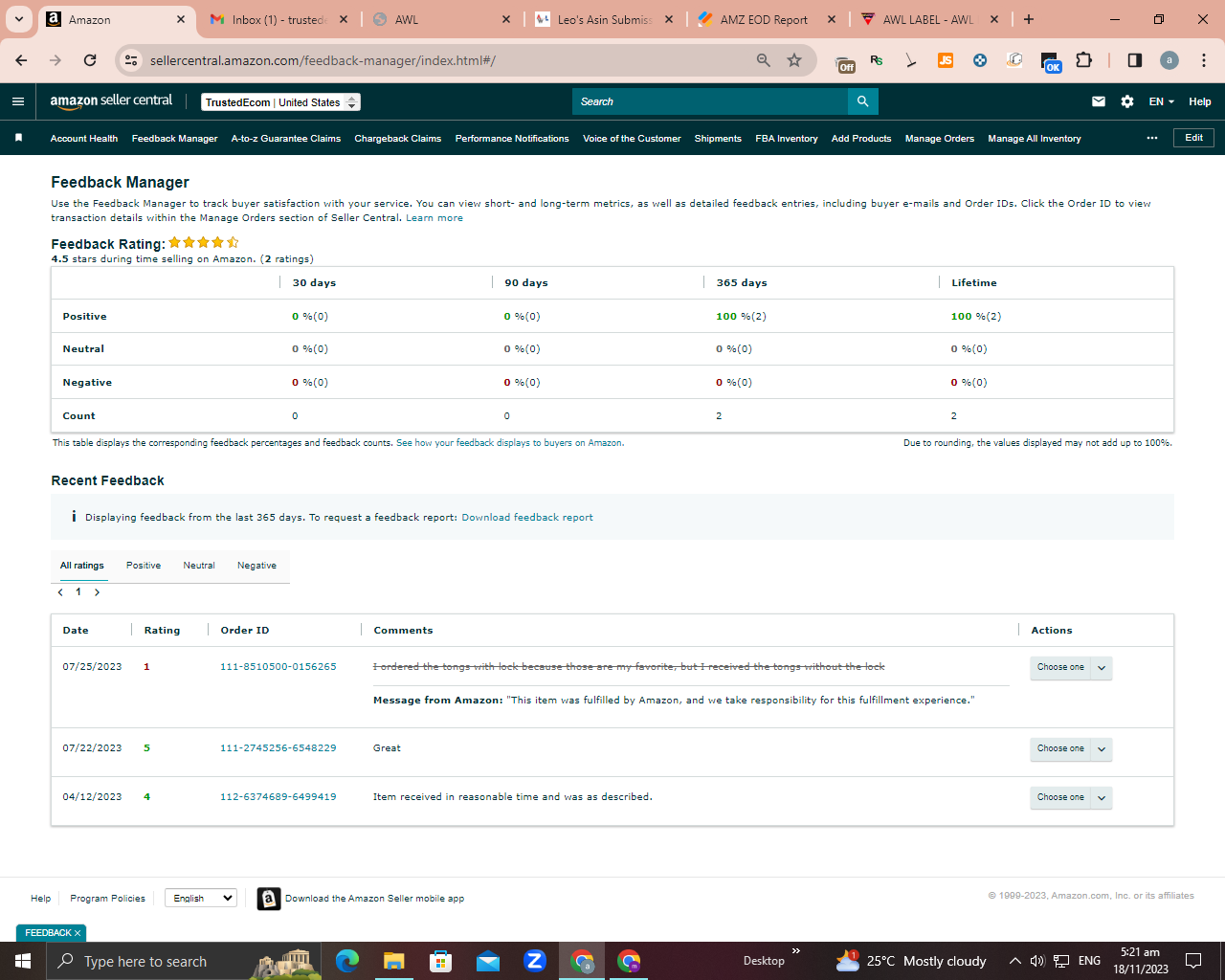Click the FEEDBACK tab at bottom left
The width and height of the screenshot is (1225, 980).
[51, 933]
